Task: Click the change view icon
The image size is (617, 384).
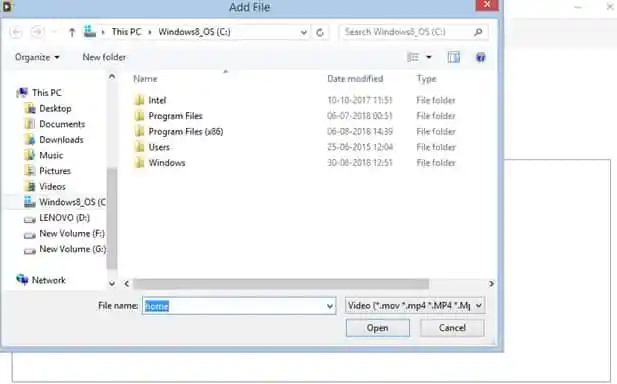Action: coord(413,57)
